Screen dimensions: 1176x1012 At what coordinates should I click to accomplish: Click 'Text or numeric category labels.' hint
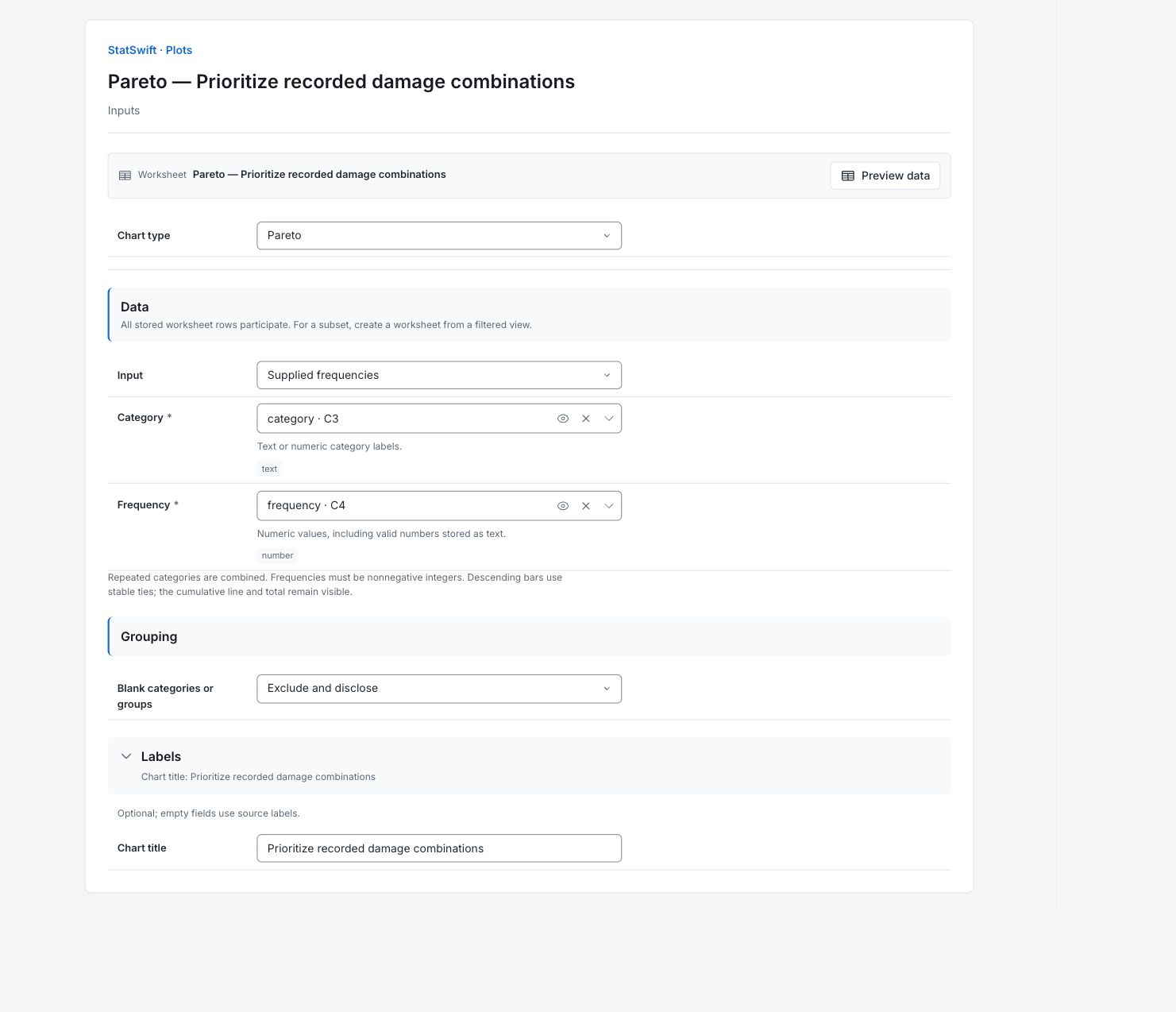(x=330, y=446)
